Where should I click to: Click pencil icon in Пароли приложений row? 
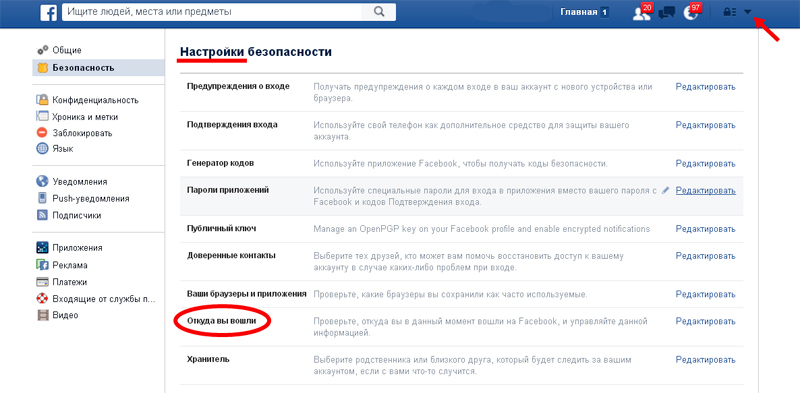665,190
